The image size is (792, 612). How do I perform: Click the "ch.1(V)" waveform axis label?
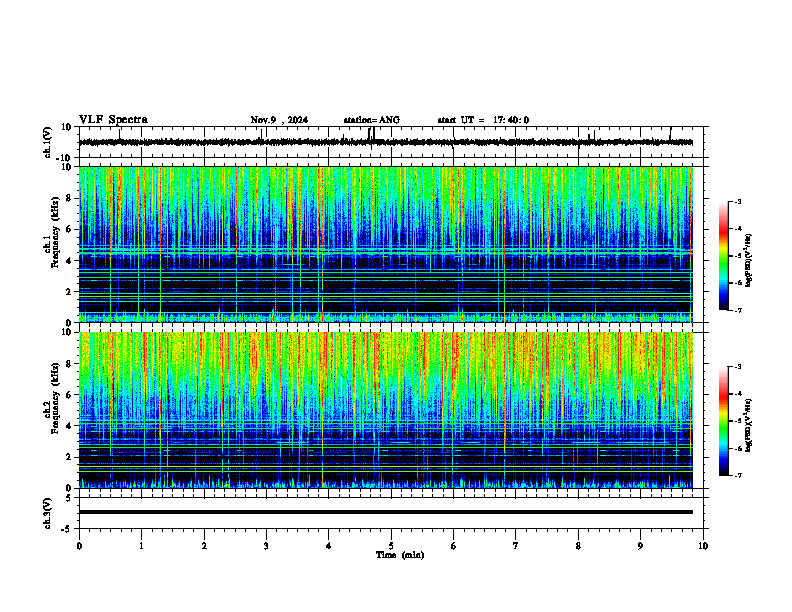pos(47,142)
